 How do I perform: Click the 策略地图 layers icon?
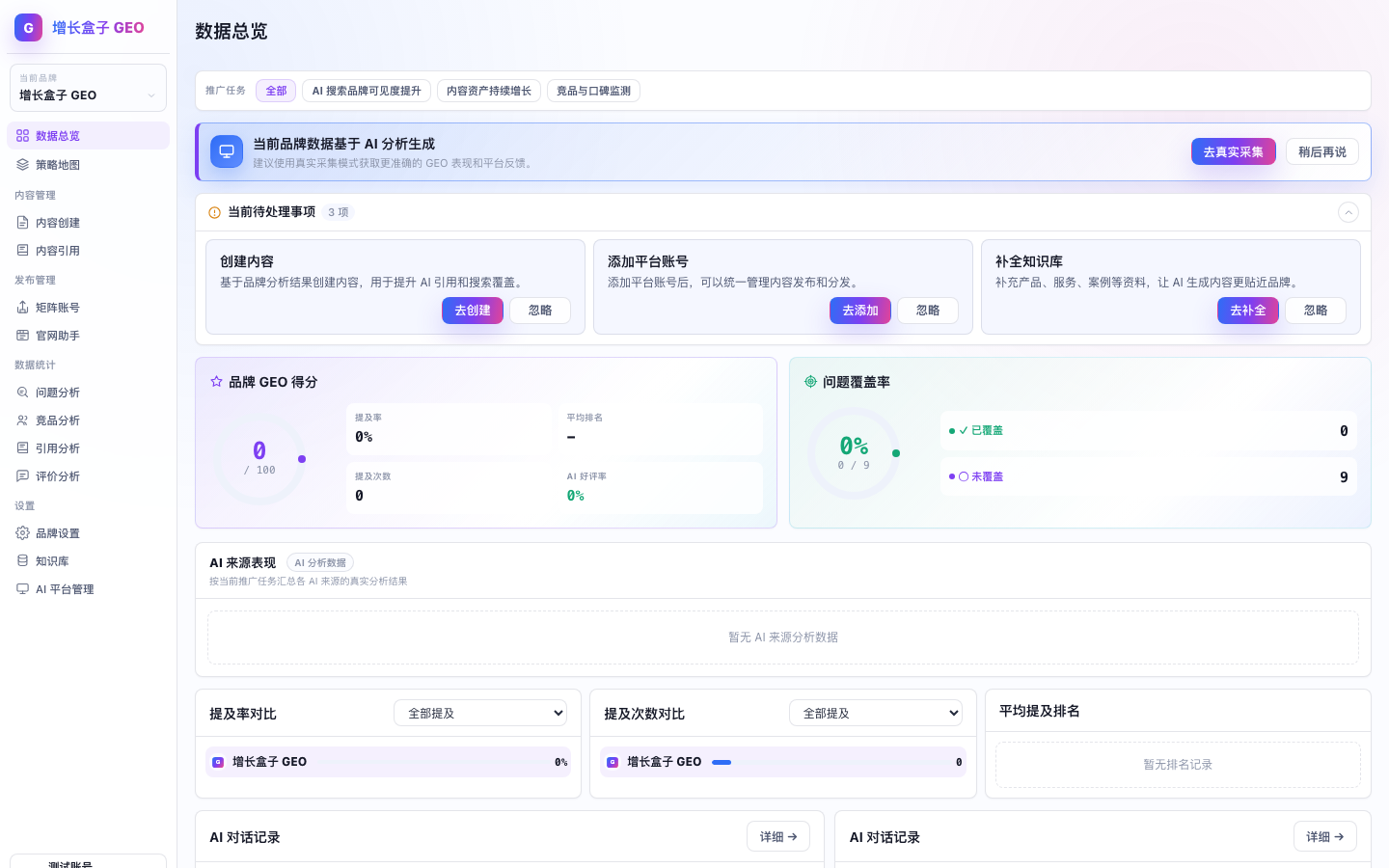22,165
